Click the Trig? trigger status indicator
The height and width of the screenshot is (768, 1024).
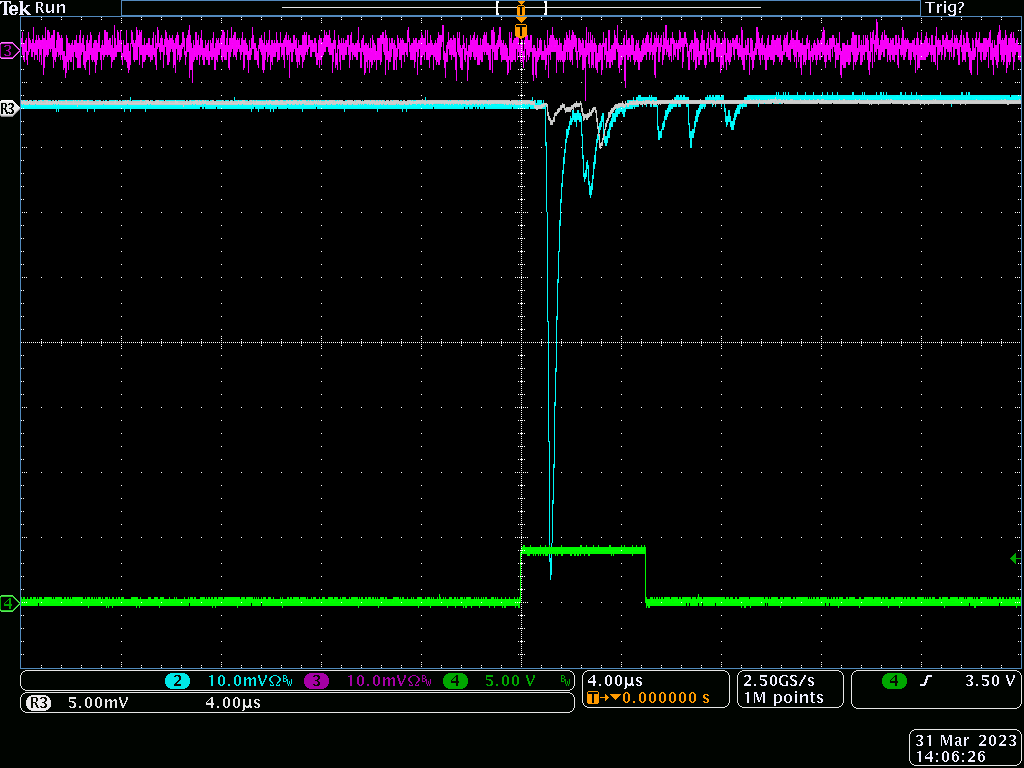tap(945, 8)
